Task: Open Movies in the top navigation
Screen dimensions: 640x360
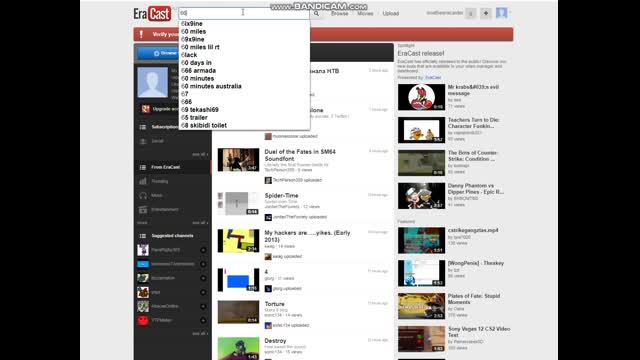Action: coord(365,13)
